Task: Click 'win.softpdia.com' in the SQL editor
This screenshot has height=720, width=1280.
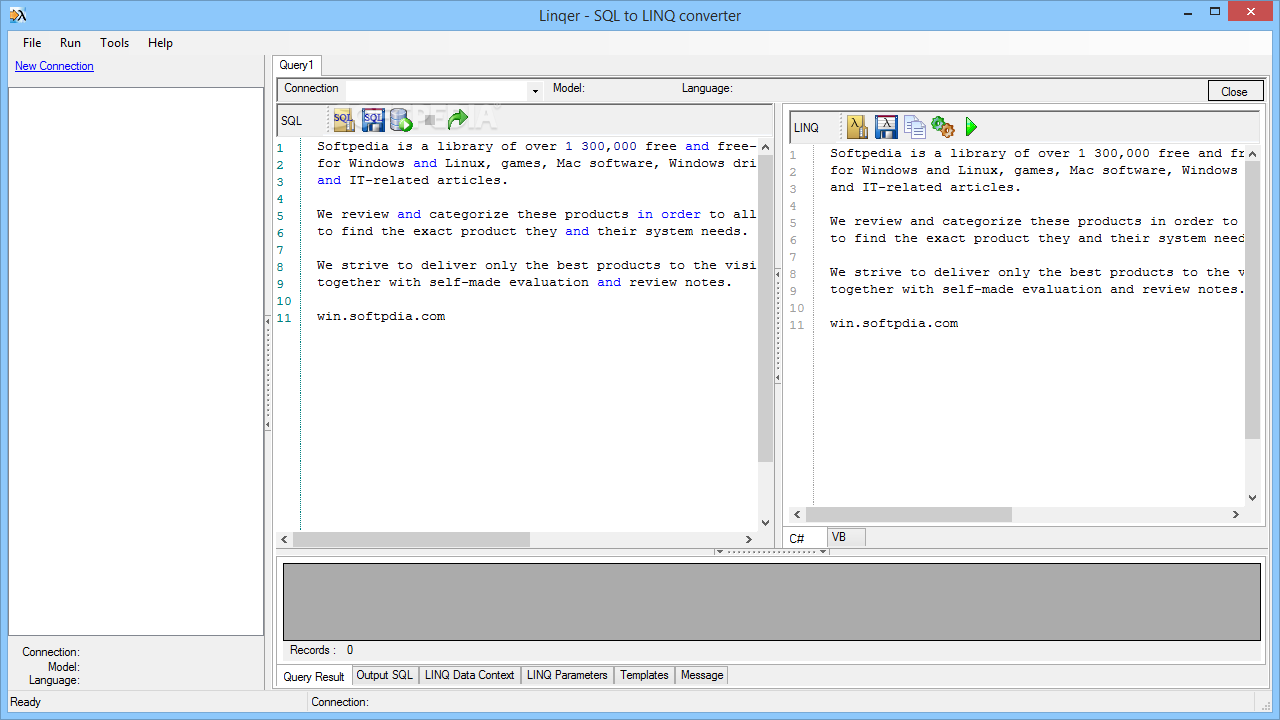Action: click(x=381, y=316)
